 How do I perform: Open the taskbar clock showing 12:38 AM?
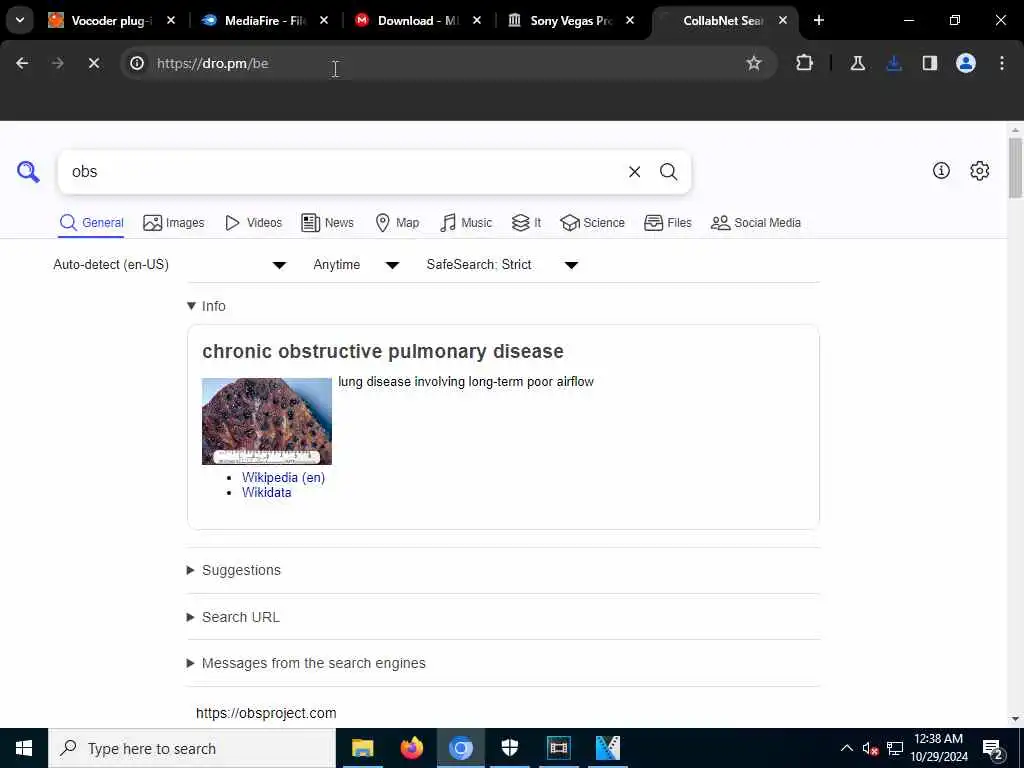938,748
